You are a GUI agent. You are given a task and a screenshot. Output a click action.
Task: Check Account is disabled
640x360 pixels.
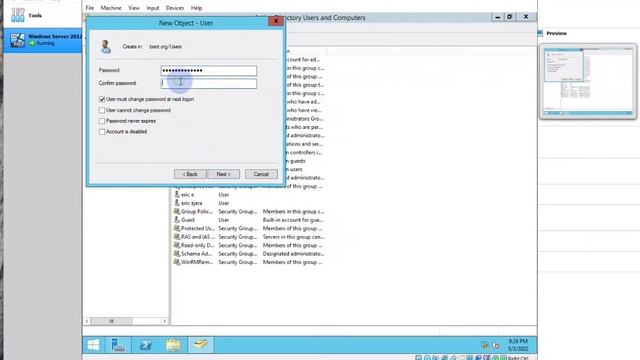[x=102, y=132]
